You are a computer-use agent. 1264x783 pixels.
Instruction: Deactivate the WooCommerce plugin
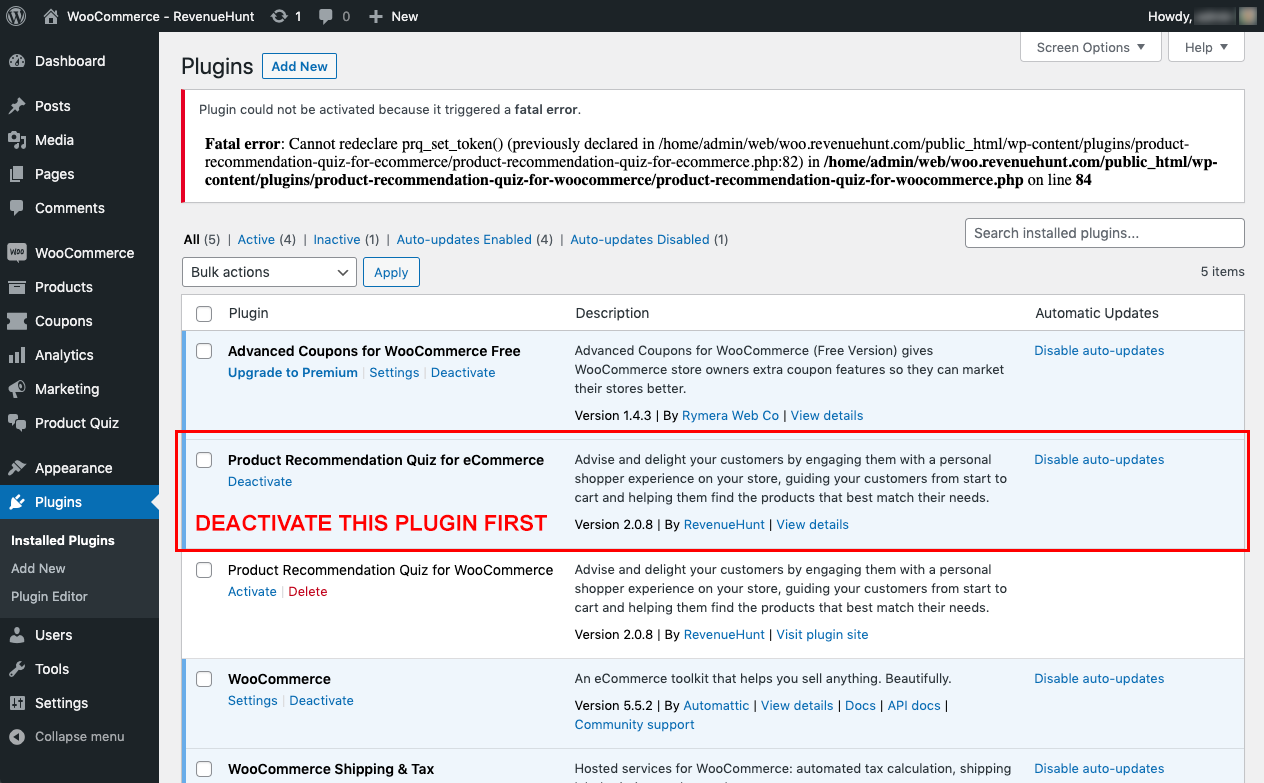pyautogui.click(x=321, y=701)
